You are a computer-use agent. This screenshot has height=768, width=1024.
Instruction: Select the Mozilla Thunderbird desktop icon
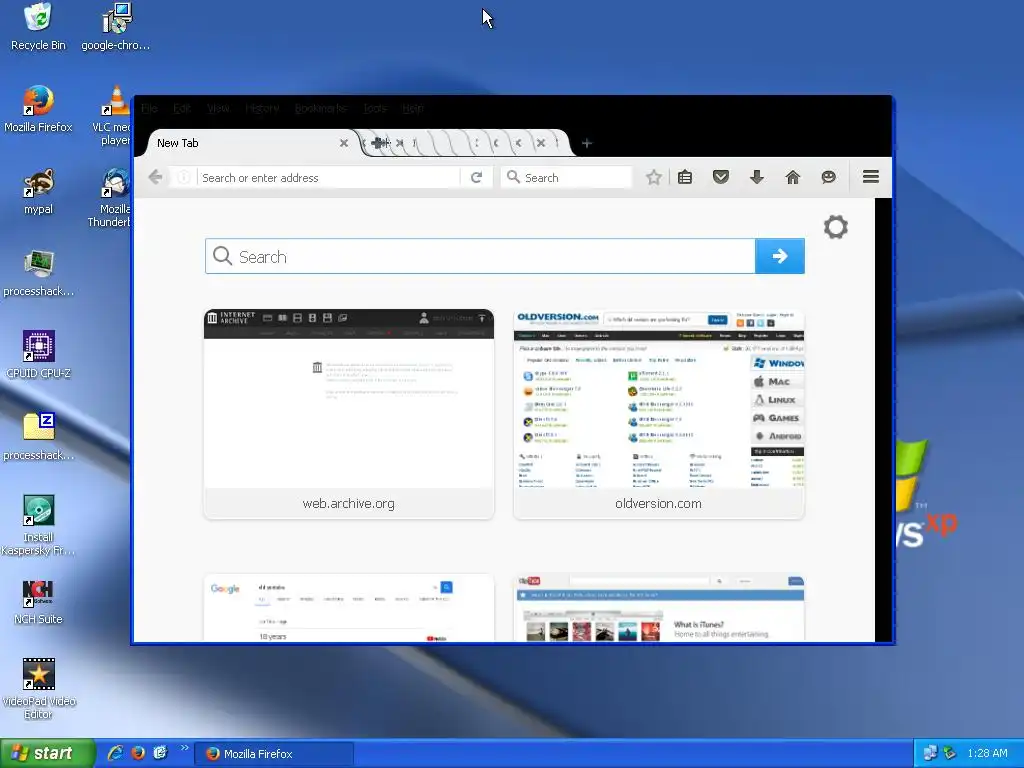(x=110, y=198)
